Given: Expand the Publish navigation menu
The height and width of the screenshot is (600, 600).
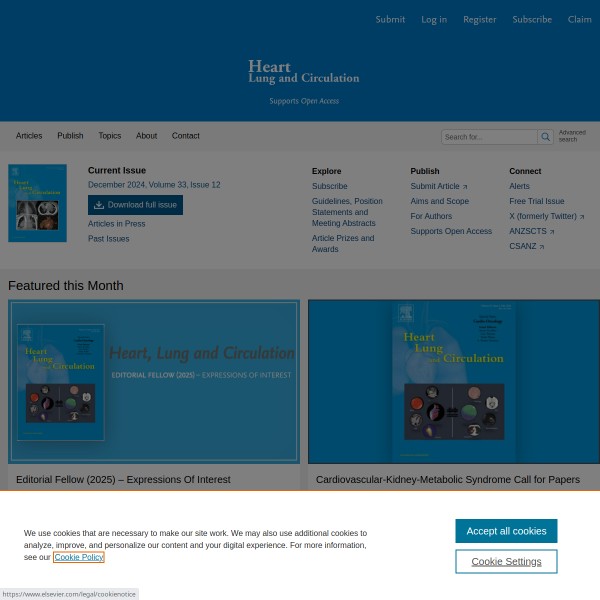Looking at the screenshot, I should tap(70, 136).
